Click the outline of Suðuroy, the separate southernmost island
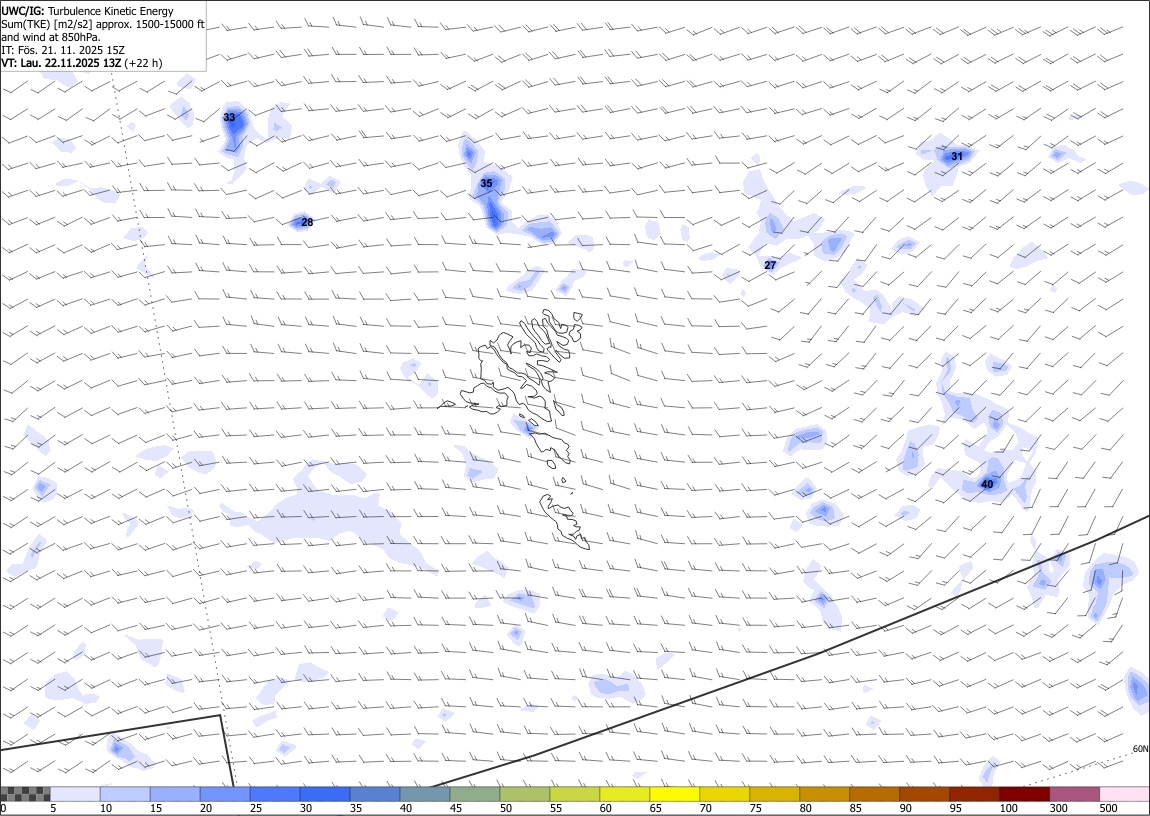Screen dimensions: 1150x816 coord(565,521)
